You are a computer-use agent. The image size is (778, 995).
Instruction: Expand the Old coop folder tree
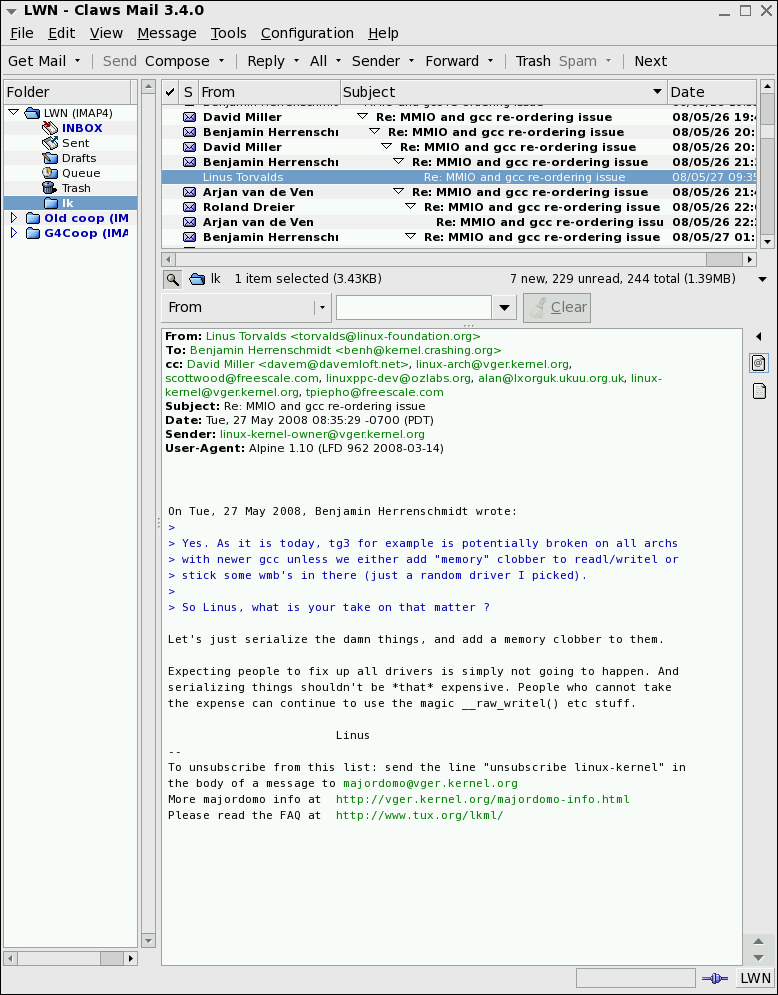[x=14, y=218]
